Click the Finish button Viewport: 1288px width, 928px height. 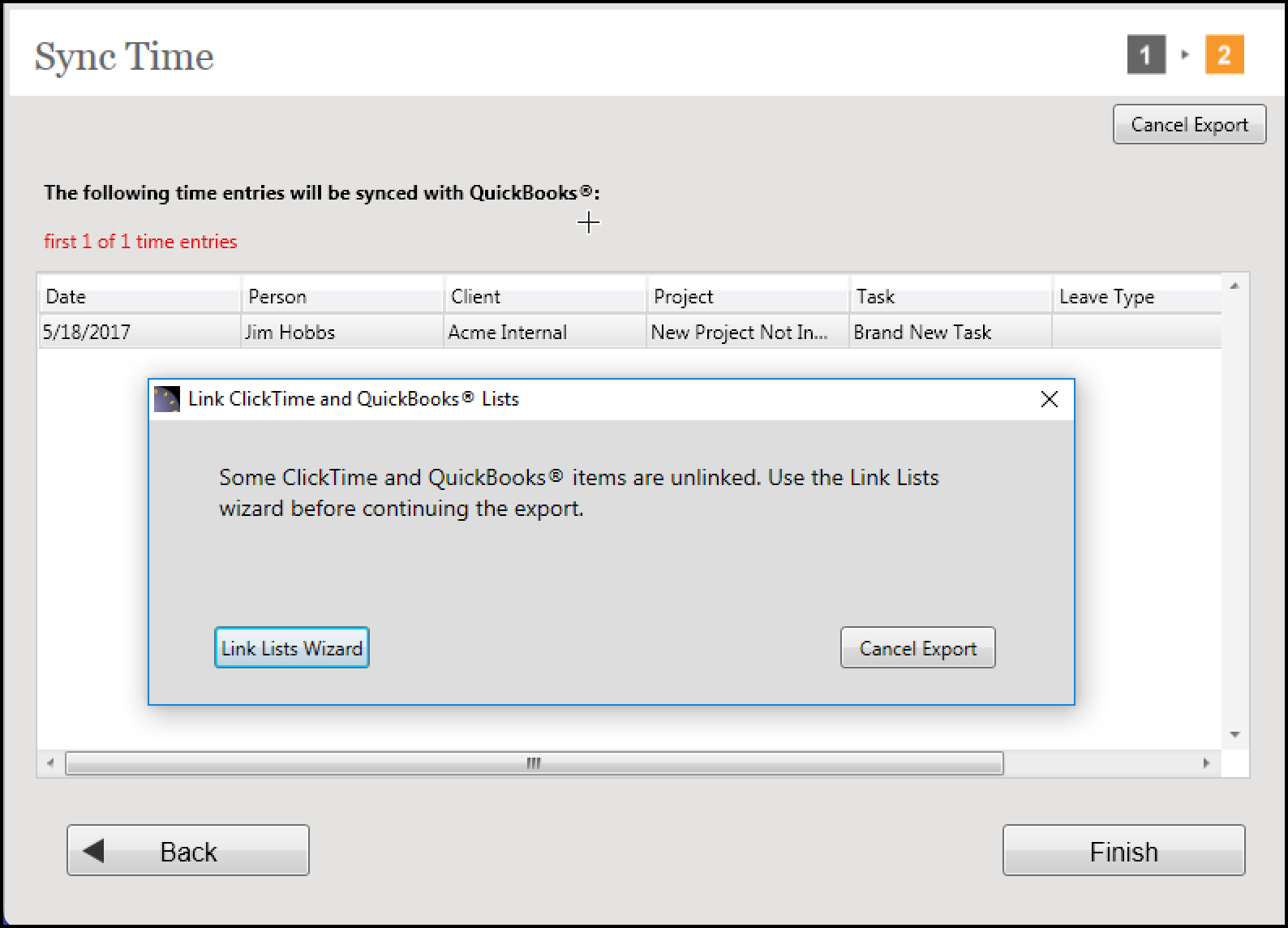[1123, 850]
